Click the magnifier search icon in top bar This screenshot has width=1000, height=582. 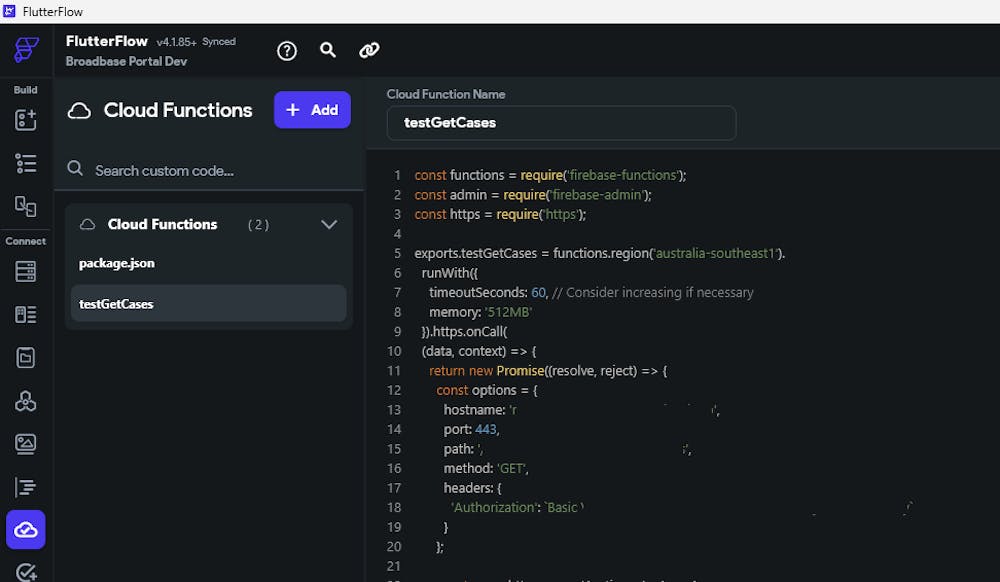pyautogui.click(x=328, y=50)
